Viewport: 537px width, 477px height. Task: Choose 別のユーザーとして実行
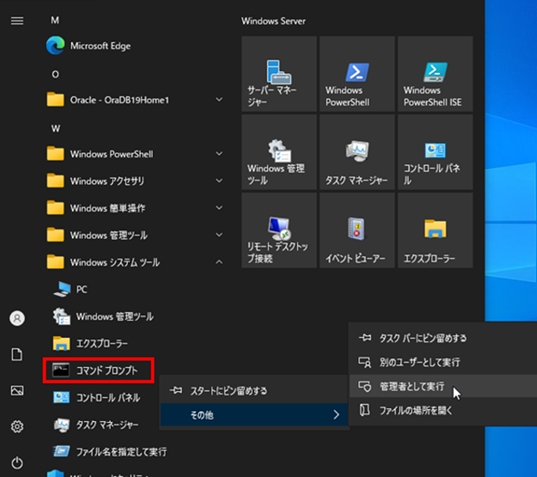point(443,362)
